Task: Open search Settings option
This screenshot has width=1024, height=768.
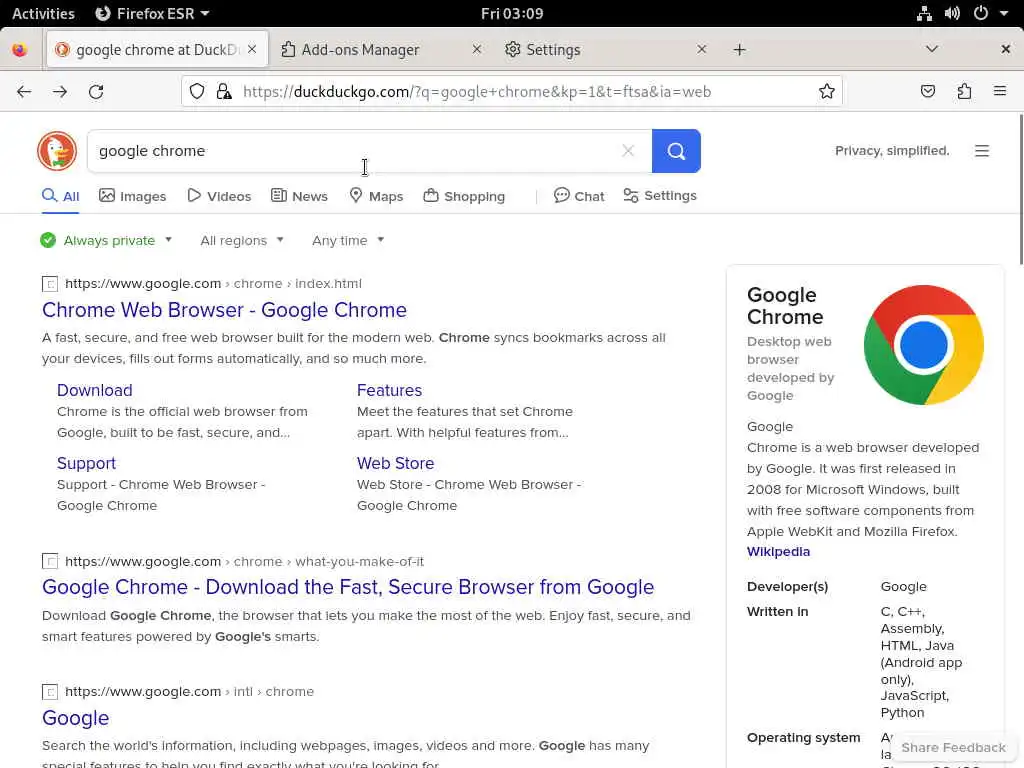Action: (x=660, y=196)
